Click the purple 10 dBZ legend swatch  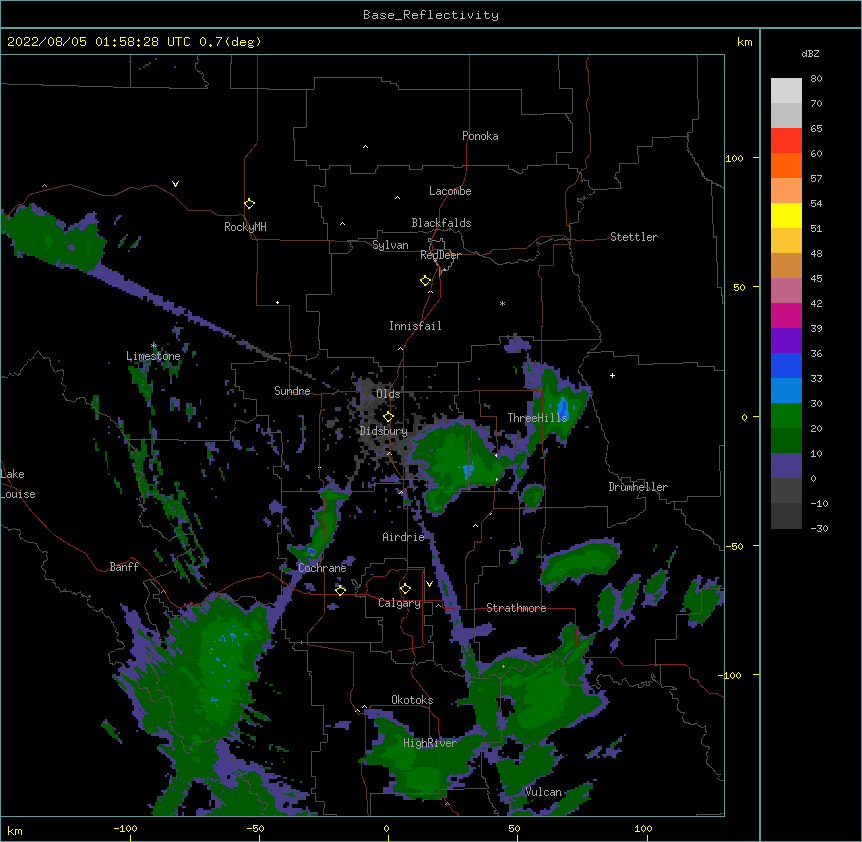(786, 466)
